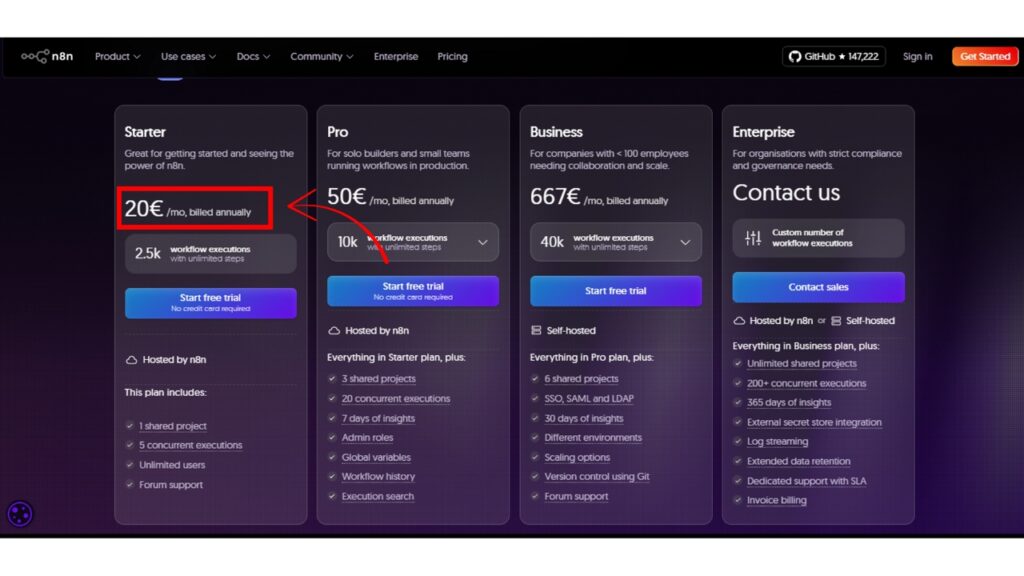Open the Pricing page from navigation

(x=452, y=57)
